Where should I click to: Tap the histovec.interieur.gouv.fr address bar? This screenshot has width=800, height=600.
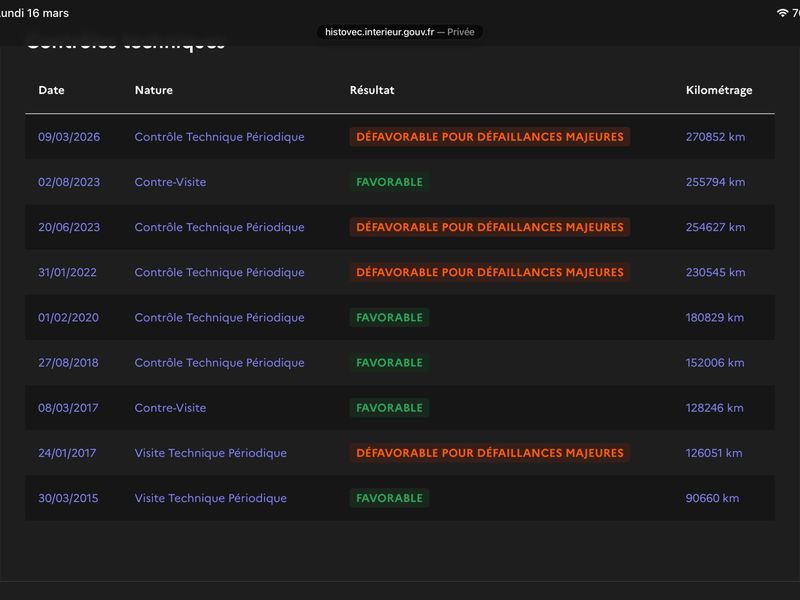(399, 32)
